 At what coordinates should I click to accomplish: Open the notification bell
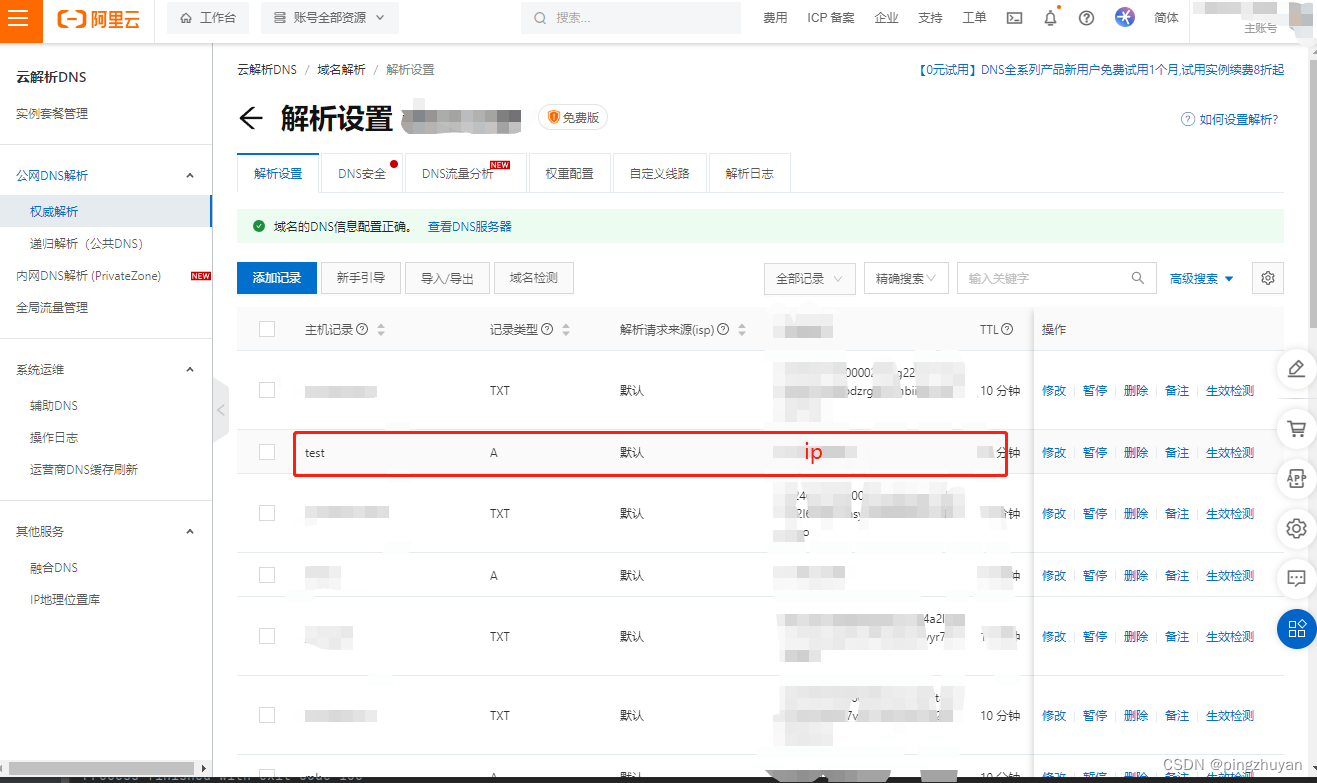point(1050,18)
